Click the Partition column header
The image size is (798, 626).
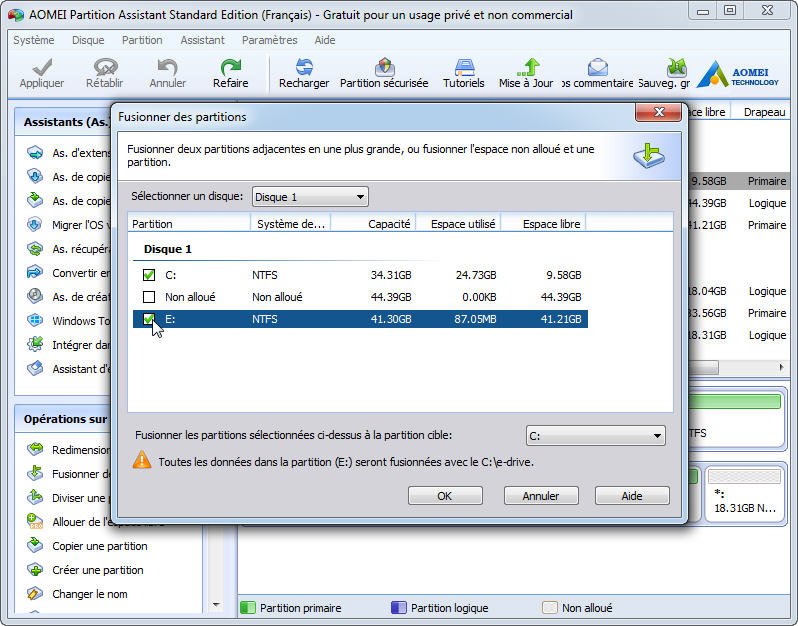click(189, 224)
